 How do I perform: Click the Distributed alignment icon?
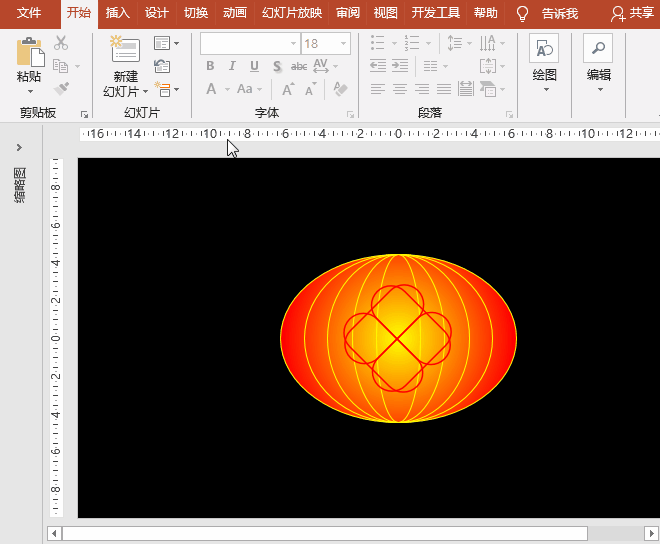pos(466,89)
